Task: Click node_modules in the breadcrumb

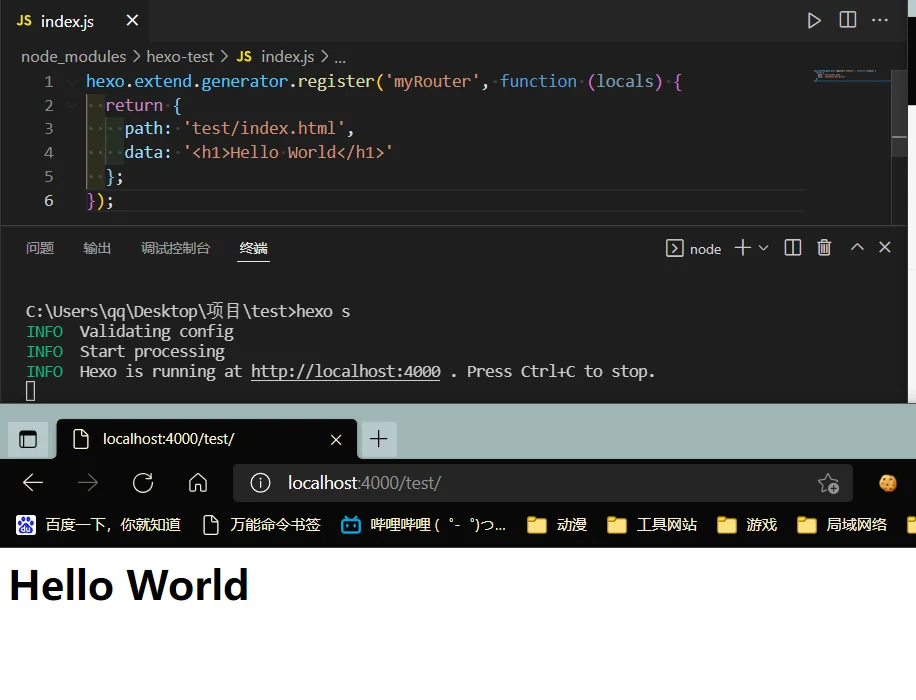Action: (x=74, y=57)
